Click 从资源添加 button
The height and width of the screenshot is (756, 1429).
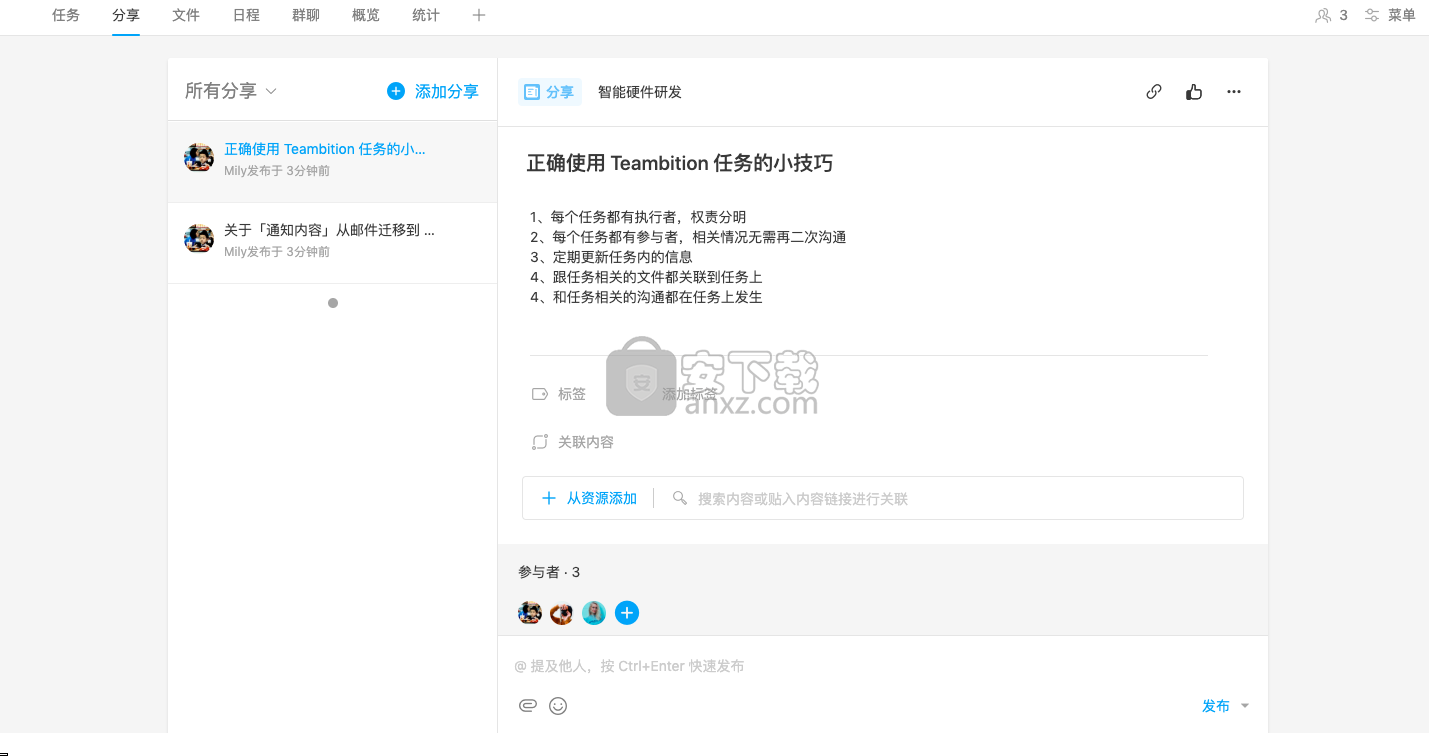coord(589,498)
